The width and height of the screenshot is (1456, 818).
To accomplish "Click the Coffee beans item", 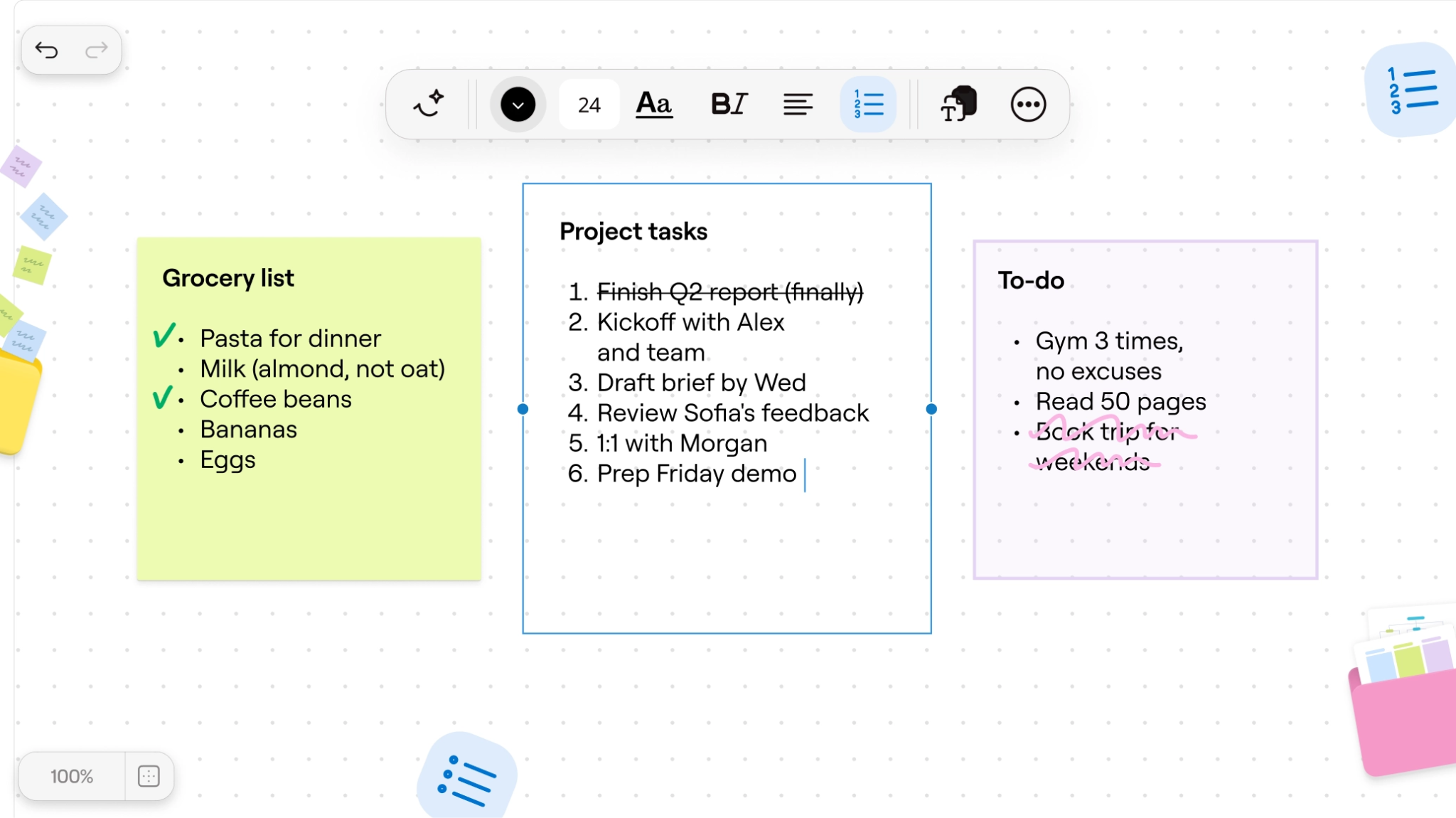I will click(x=275, y=399).
